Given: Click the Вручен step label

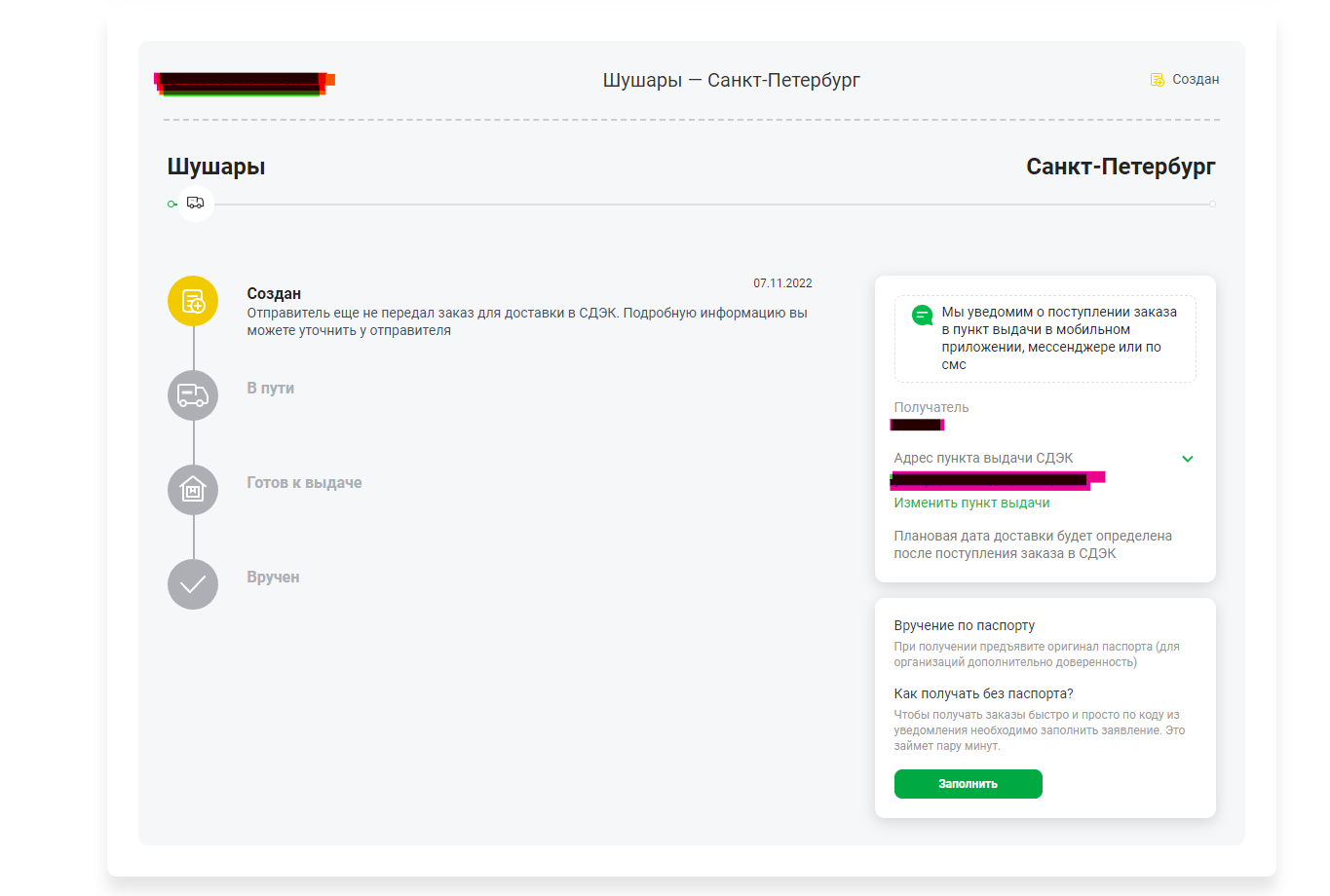Looking at the screenshot, I should coord(273,577).
